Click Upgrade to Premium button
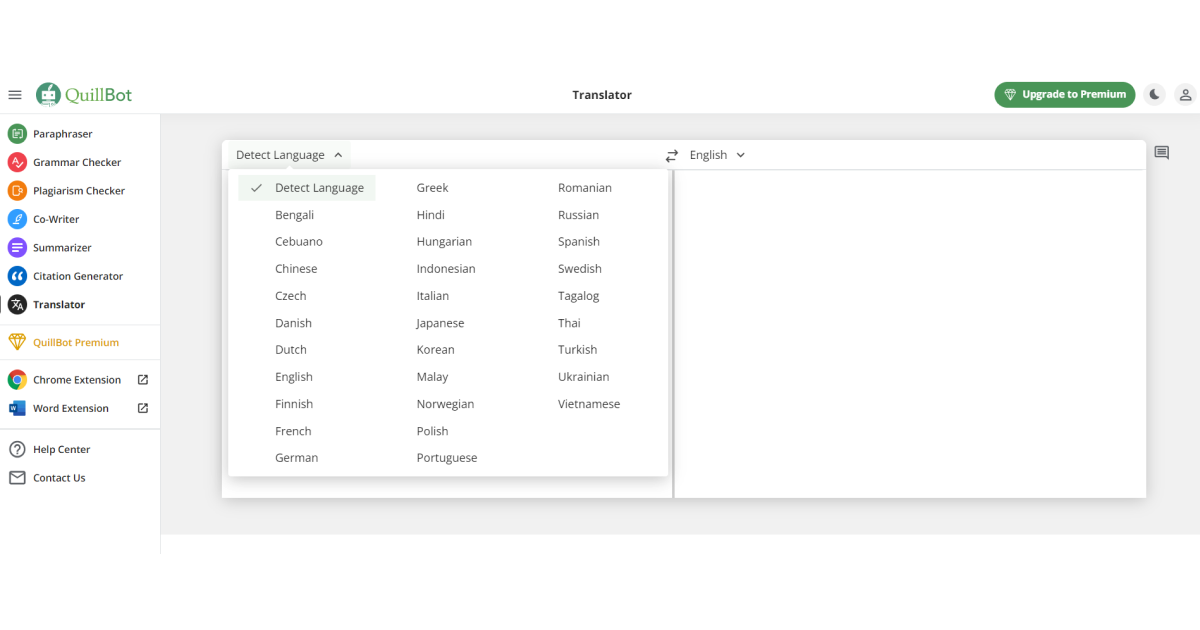The width and height of the screenshot is (1200, 630). 1065,94
